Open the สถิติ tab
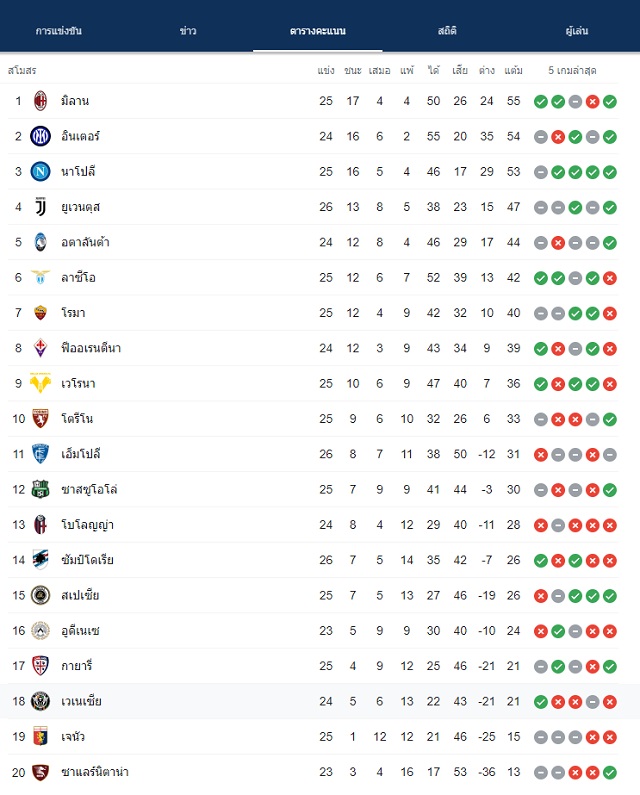This screenshot has height=795, width=640. (447, 31)
